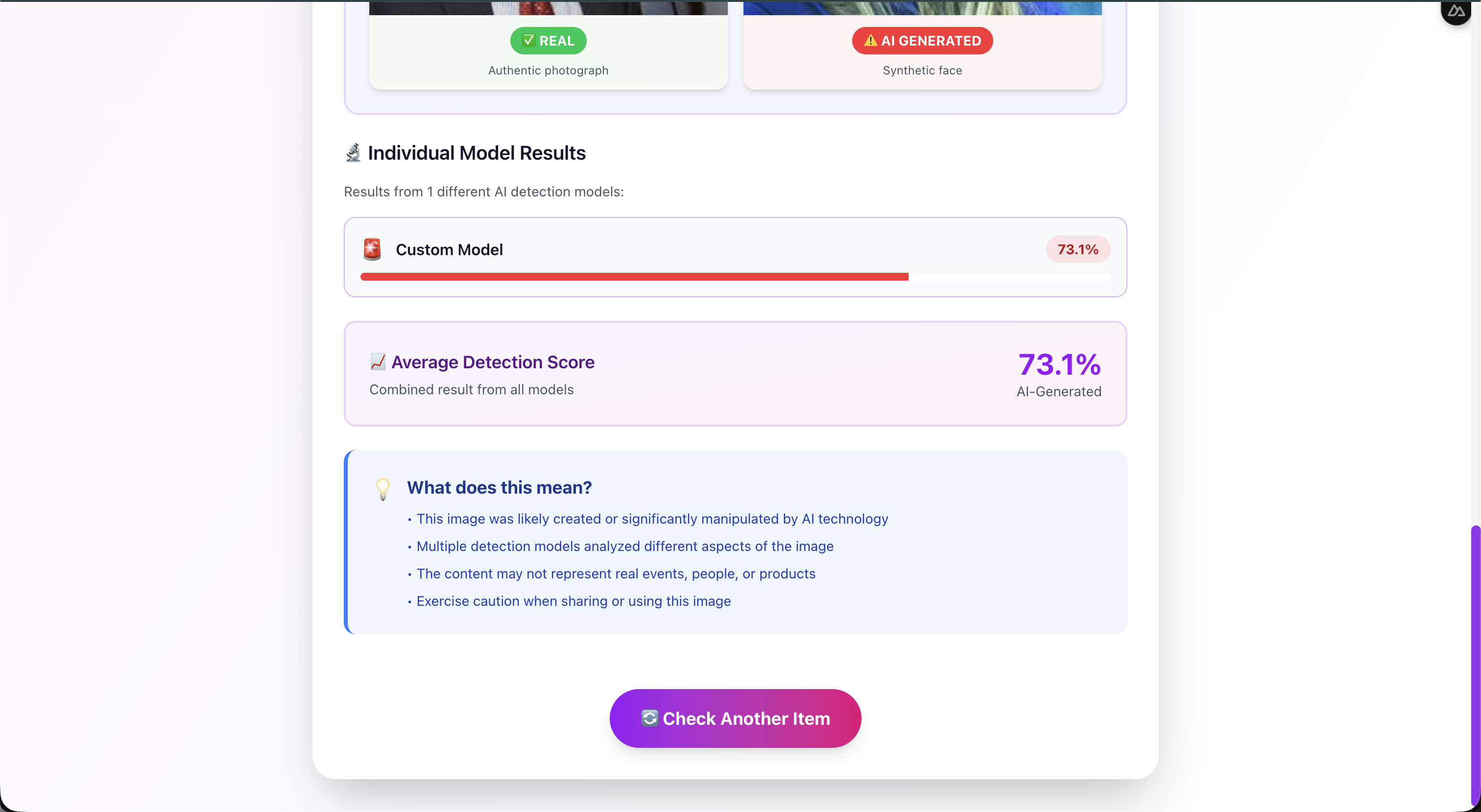Viewport: 1481px width, 812px height.
Task: Select the REAL verdict badge
Action: 548,40
